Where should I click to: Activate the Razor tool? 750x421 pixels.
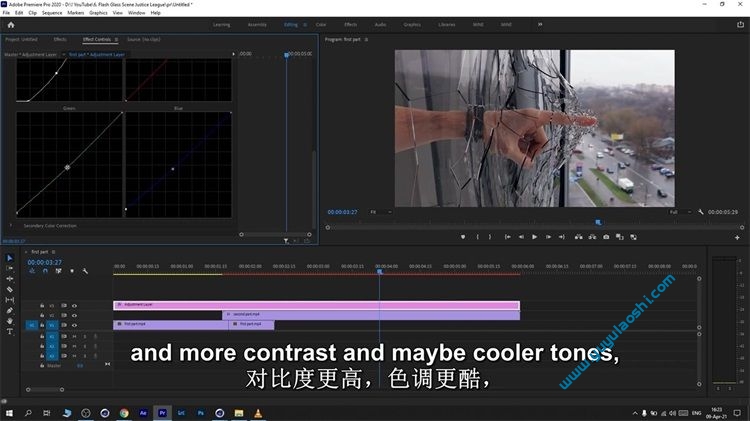coord(10,289)
